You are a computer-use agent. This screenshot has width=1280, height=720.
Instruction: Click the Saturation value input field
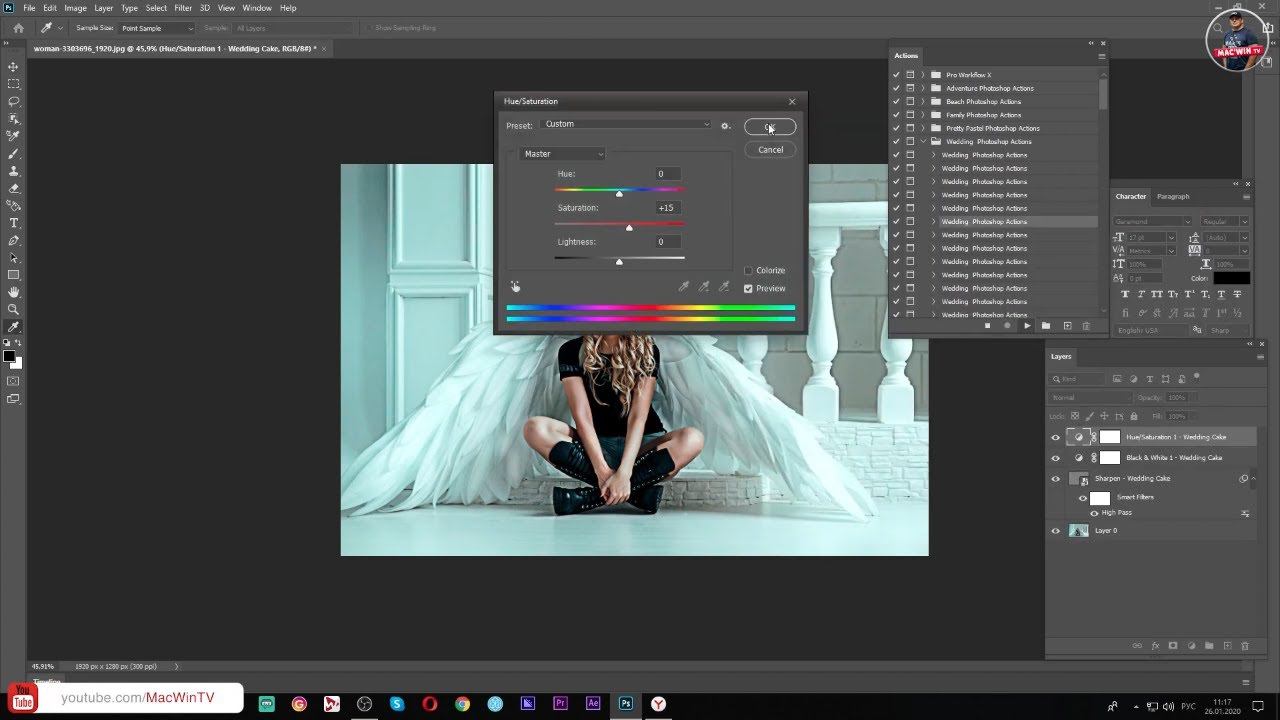667,208
